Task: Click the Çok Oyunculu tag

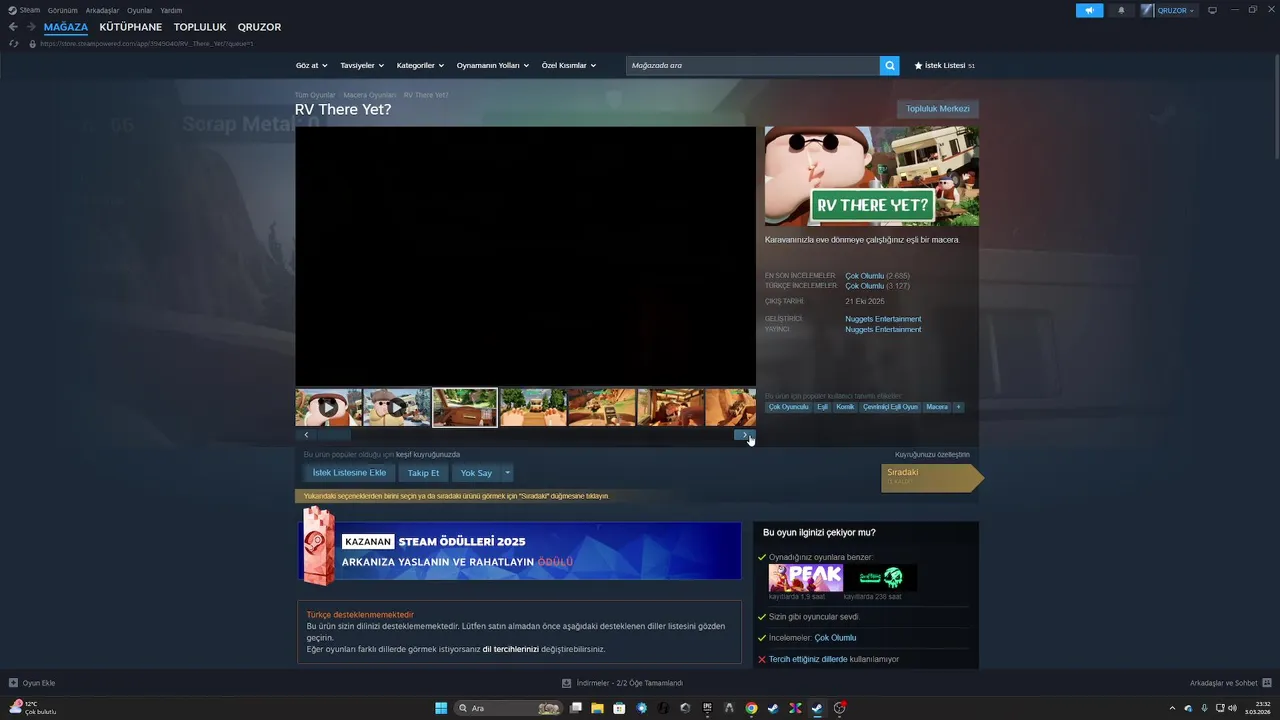Action: tap(788, 407)
